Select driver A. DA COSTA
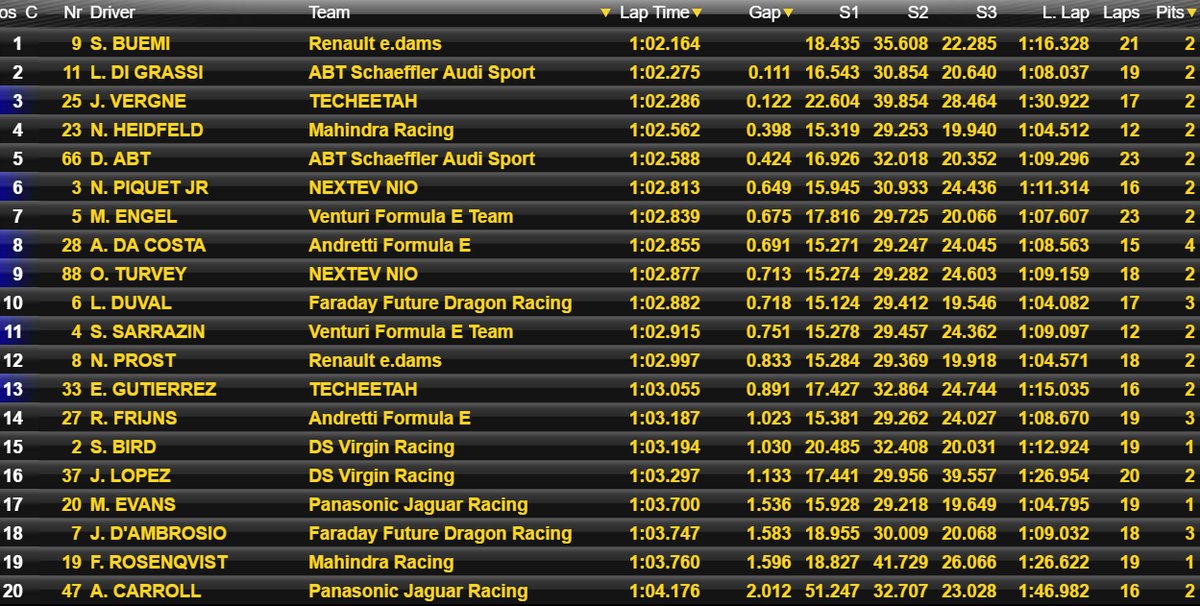The height and width of the screenshot is (606, 1200). pyautogui.click(x=148, y=245)
